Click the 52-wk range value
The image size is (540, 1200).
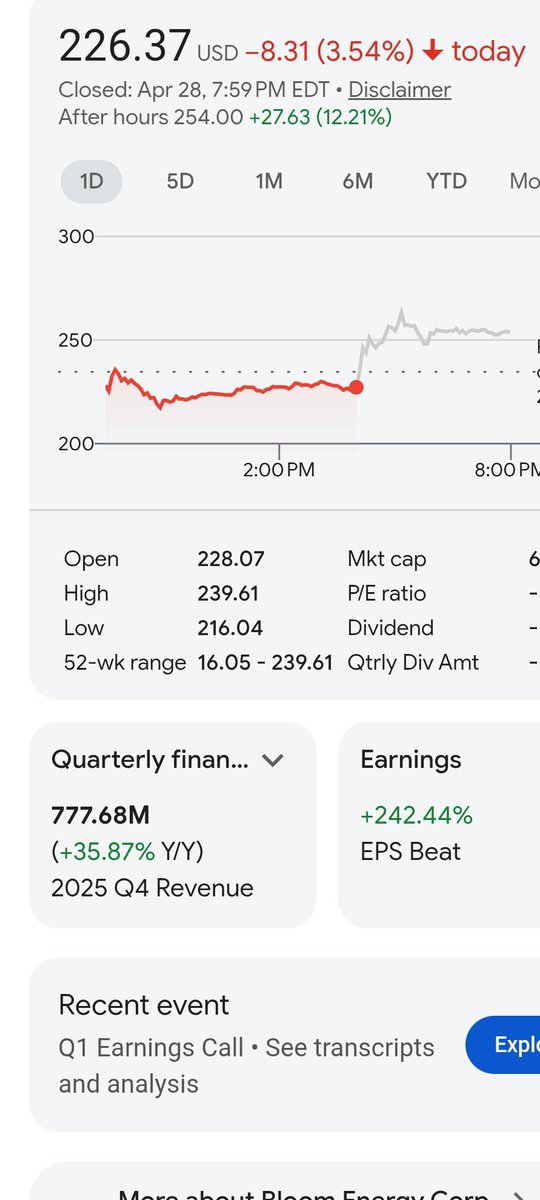click(x=265, y=662)
